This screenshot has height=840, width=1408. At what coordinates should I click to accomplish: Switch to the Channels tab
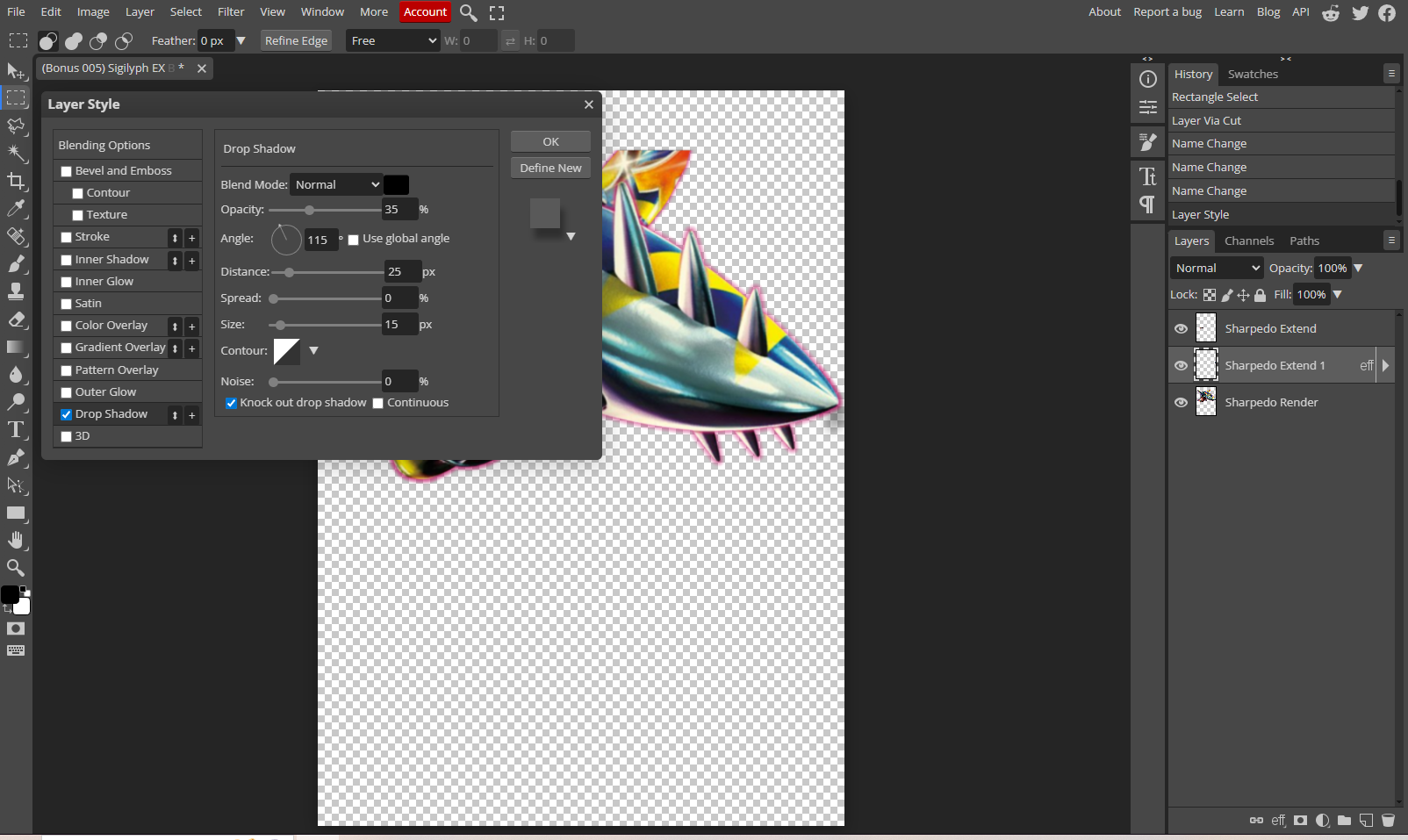pos(1249,241)
